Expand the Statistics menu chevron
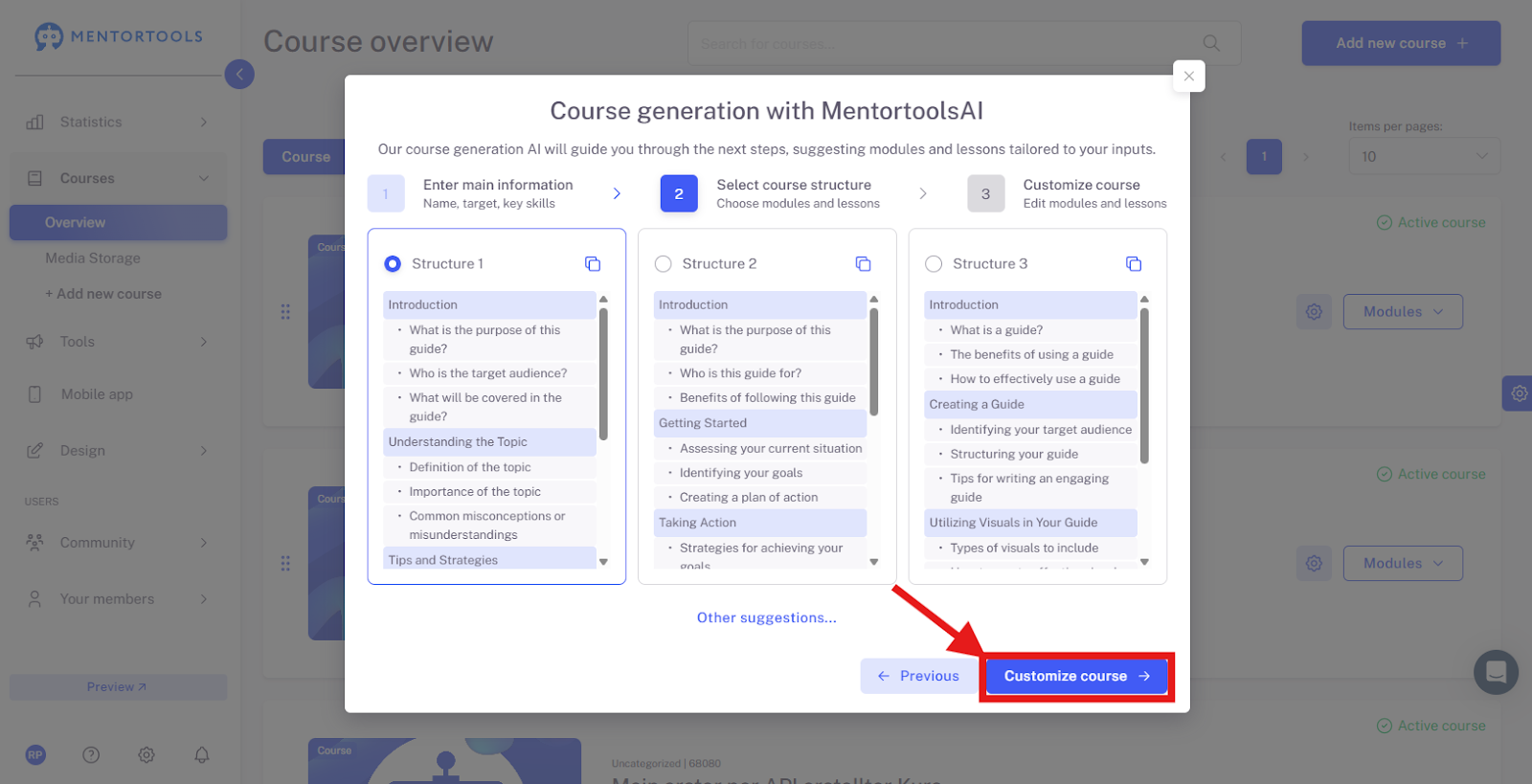Image resolution: width=1532 pixels, height=784 pixels. (204, 122)
